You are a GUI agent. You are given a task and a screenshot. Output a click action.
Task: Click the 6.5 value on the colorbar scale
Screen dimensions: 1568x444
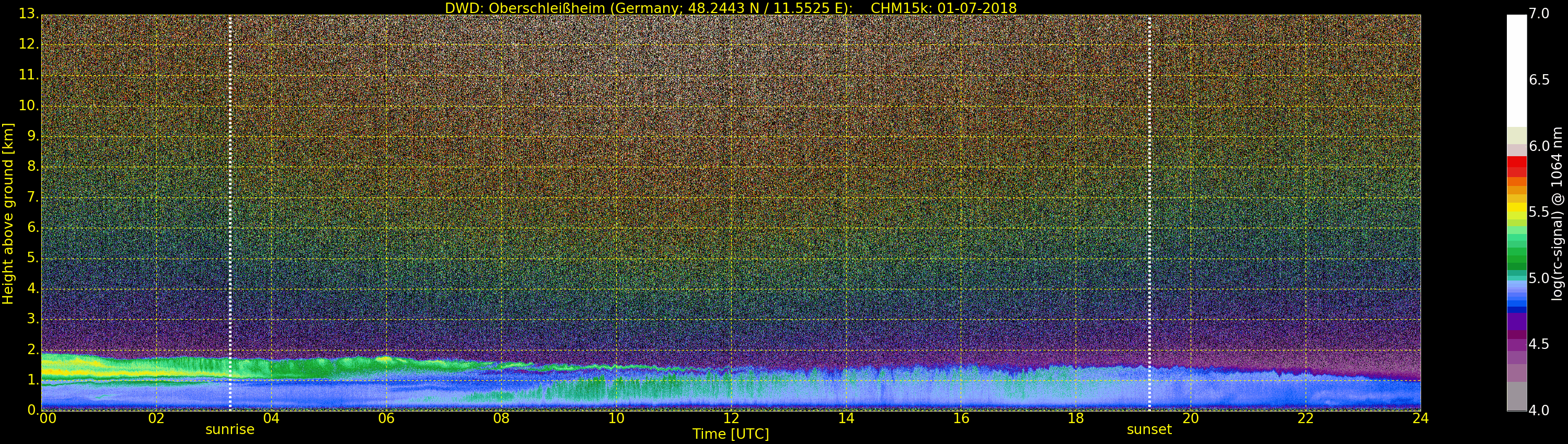coord(1539,80)
